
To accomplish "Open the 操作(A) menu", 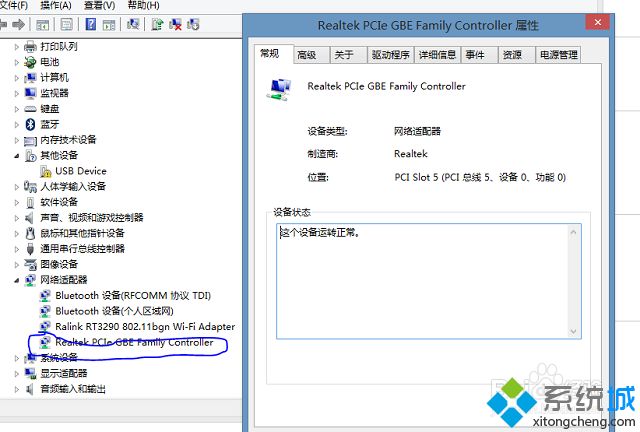I will click(56, 5).
